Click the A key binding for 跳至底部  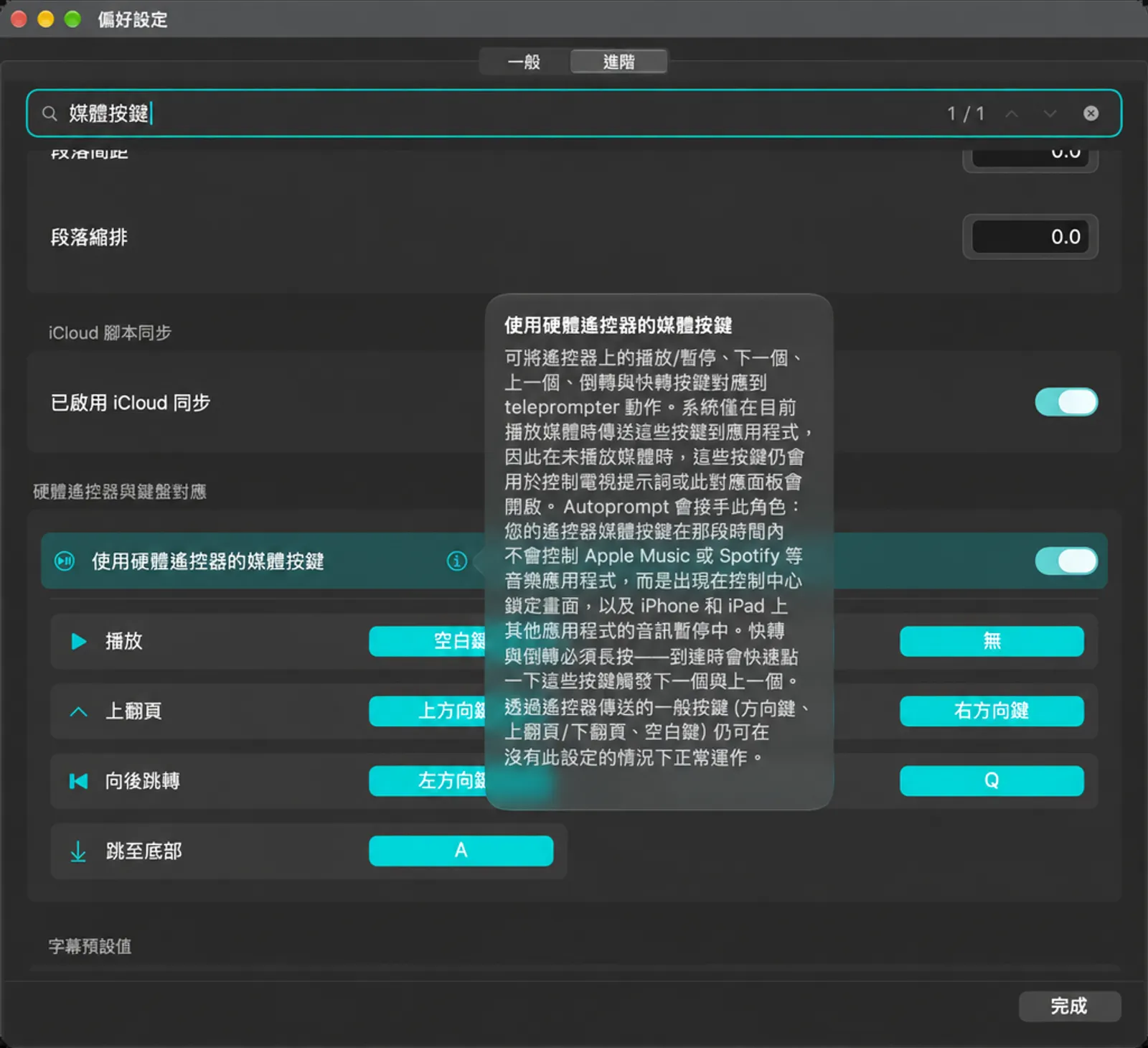coord(461,851)
